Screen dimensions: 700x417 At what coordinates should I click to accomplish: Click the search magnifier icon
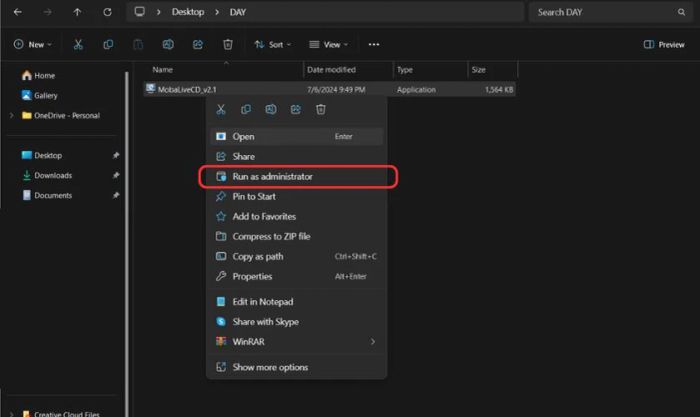(681, 12)
